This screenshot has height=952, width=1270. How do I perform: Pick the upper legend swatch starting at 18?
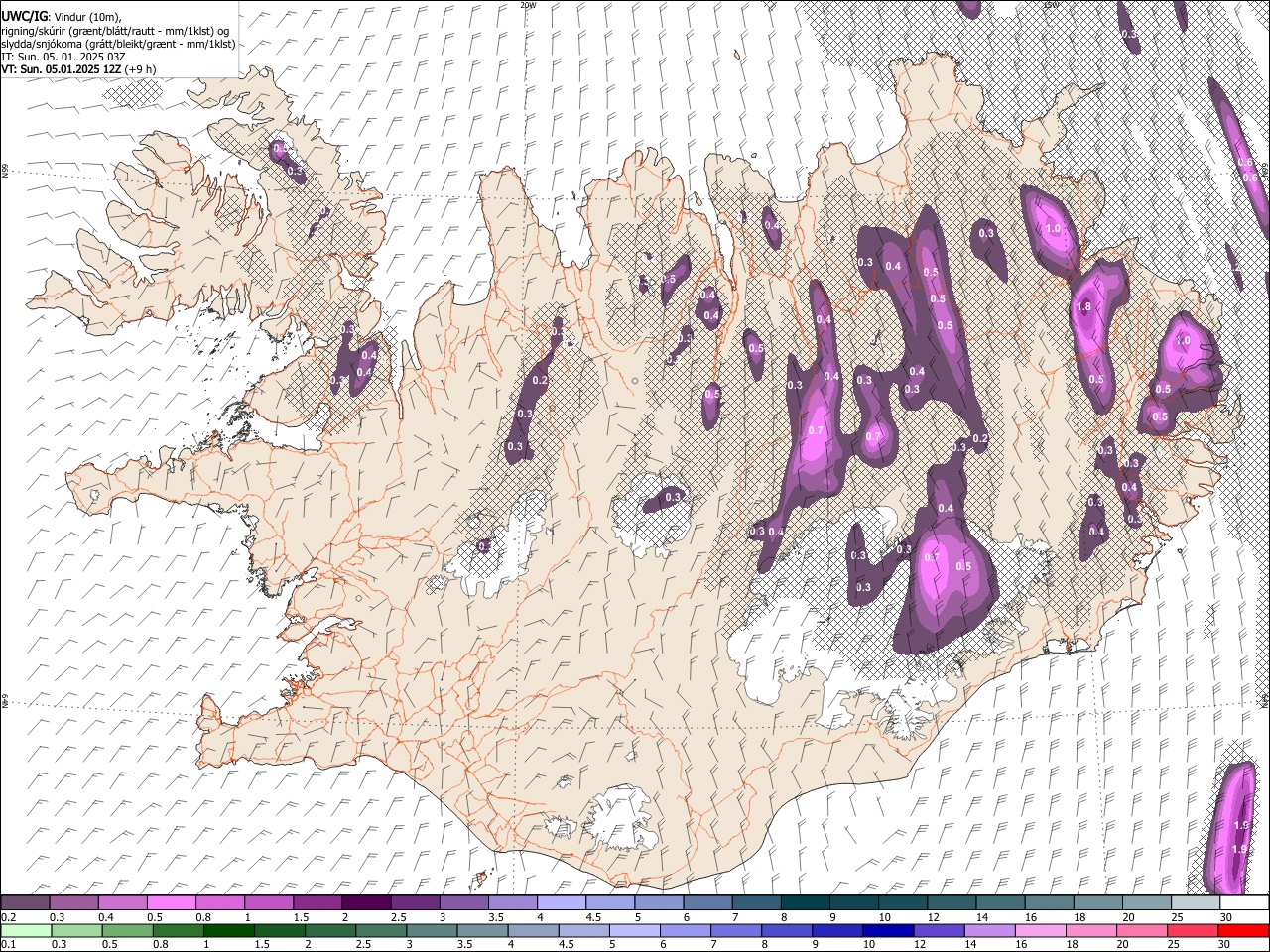click(x=1098, y=903)
